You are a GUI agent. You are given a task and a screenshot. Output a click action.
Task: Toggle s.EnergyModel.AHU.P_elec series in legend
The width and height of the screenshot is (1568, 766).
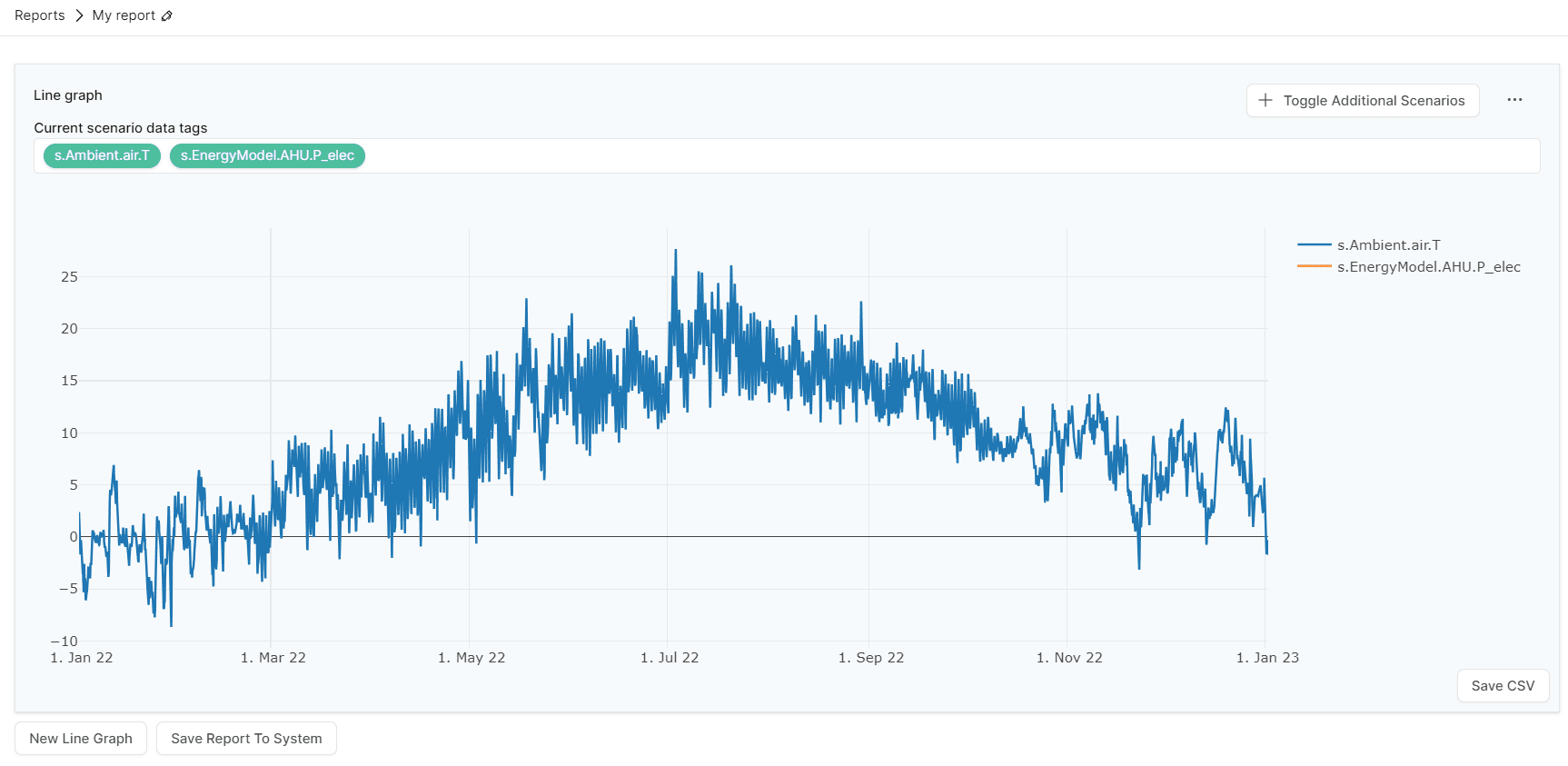pyautogui.click(x=1428, y=267)
